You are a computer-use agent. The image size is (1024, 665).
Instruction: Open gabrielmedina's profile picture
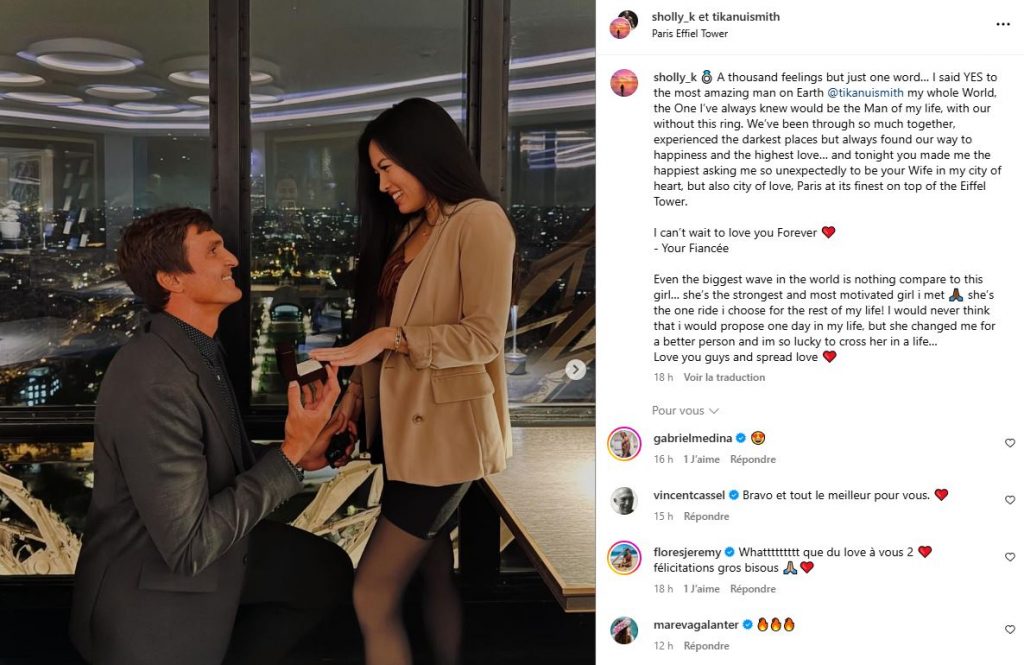624,444
